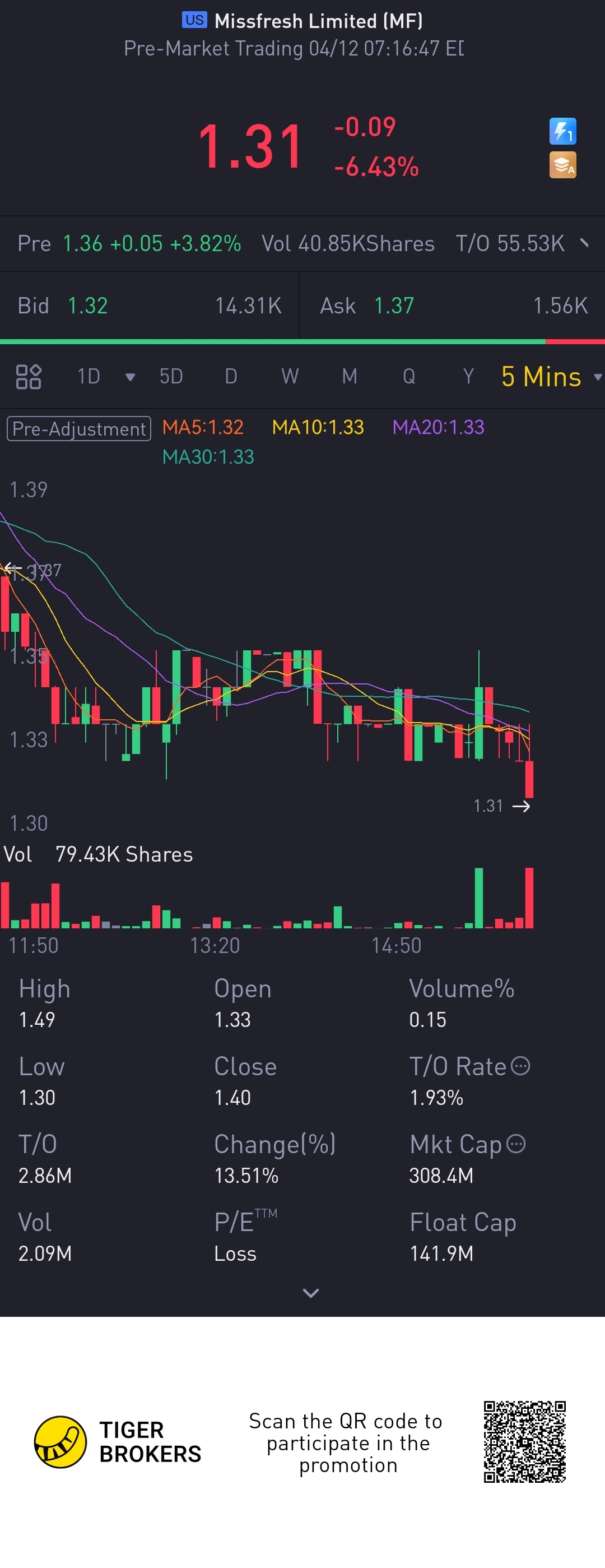Tap the 11:50 time axis label

34,945
